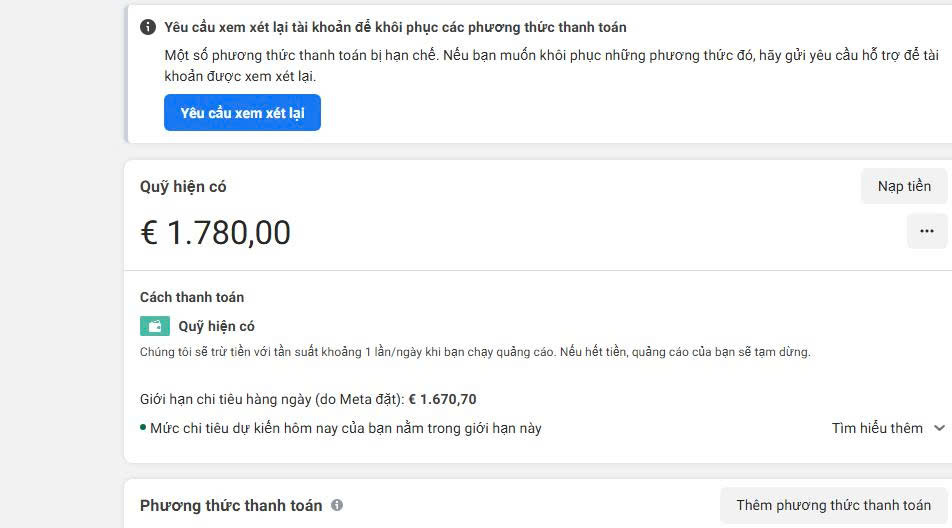Click the Cách thanh toán heading
The image size is (952, 528).
pyautogui.click(x=192, y=297)
